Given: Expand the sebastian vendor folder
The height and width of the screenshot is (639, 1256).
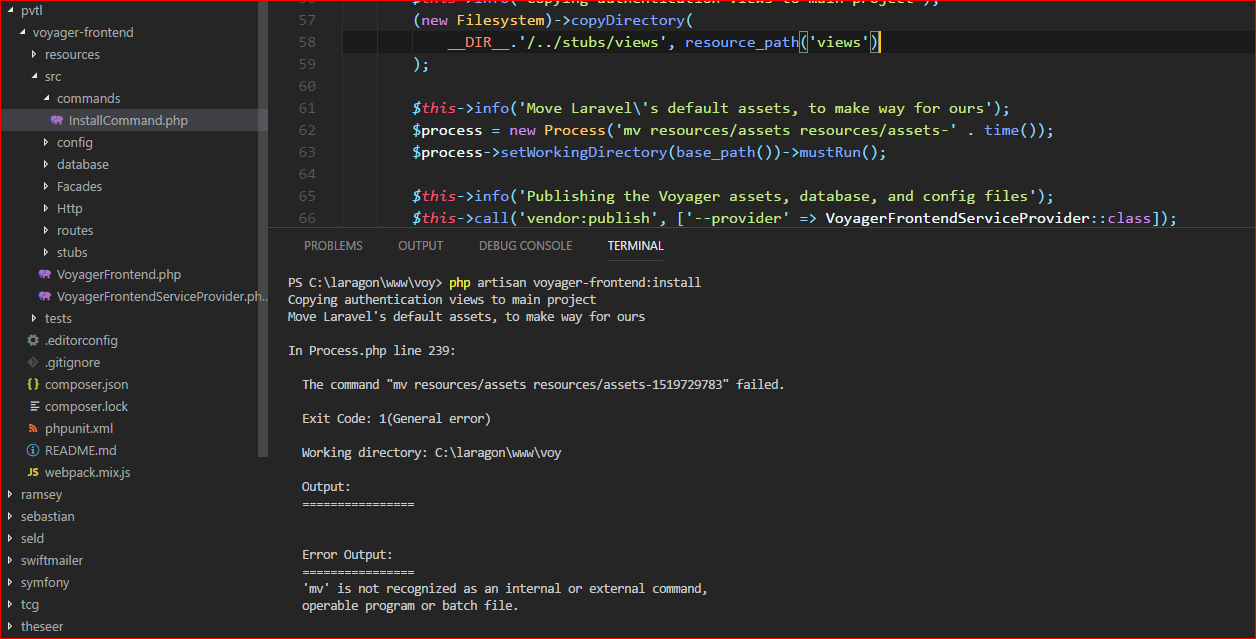Looking at the screenshot, I should pos(11,516).
